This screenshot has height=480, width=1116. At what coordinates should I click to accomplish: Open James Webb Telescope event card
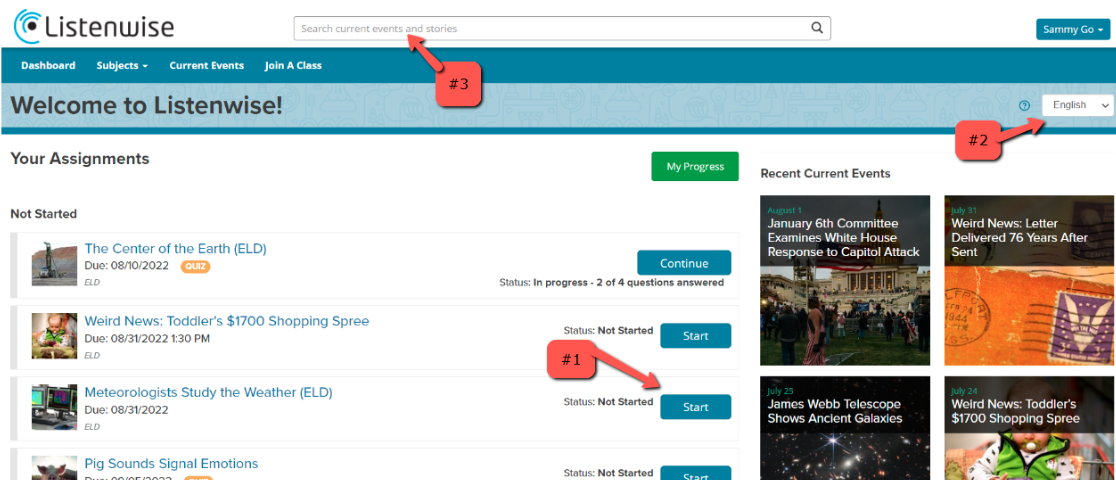click(x=845, y=428)
